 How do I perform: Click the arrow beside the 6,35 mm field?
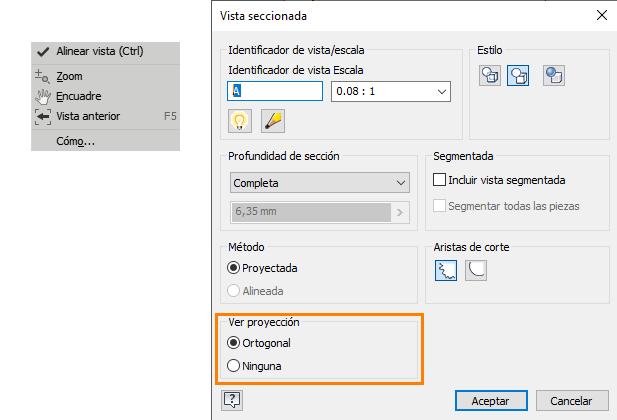pos(400,212)
